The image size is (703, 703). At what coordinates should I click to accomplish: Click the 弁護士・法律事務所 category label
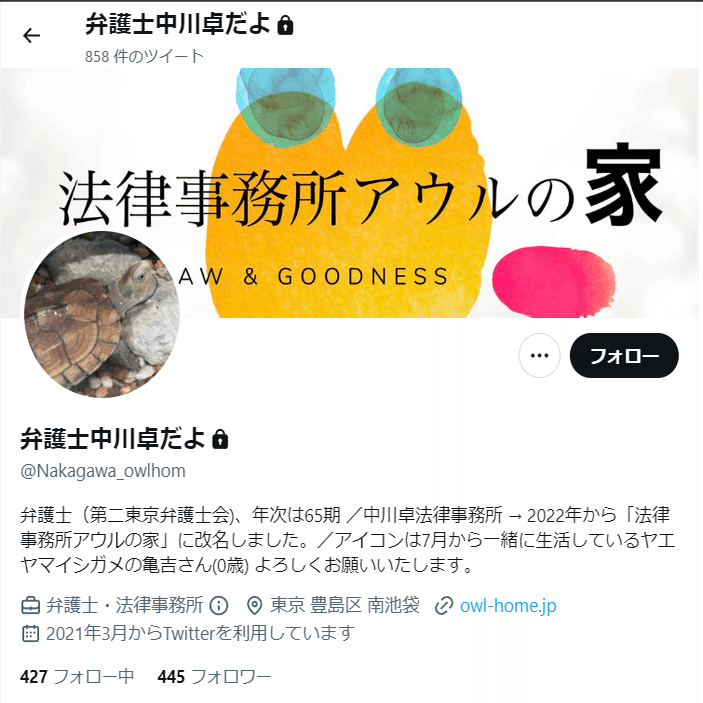click(x=125, y=606)
